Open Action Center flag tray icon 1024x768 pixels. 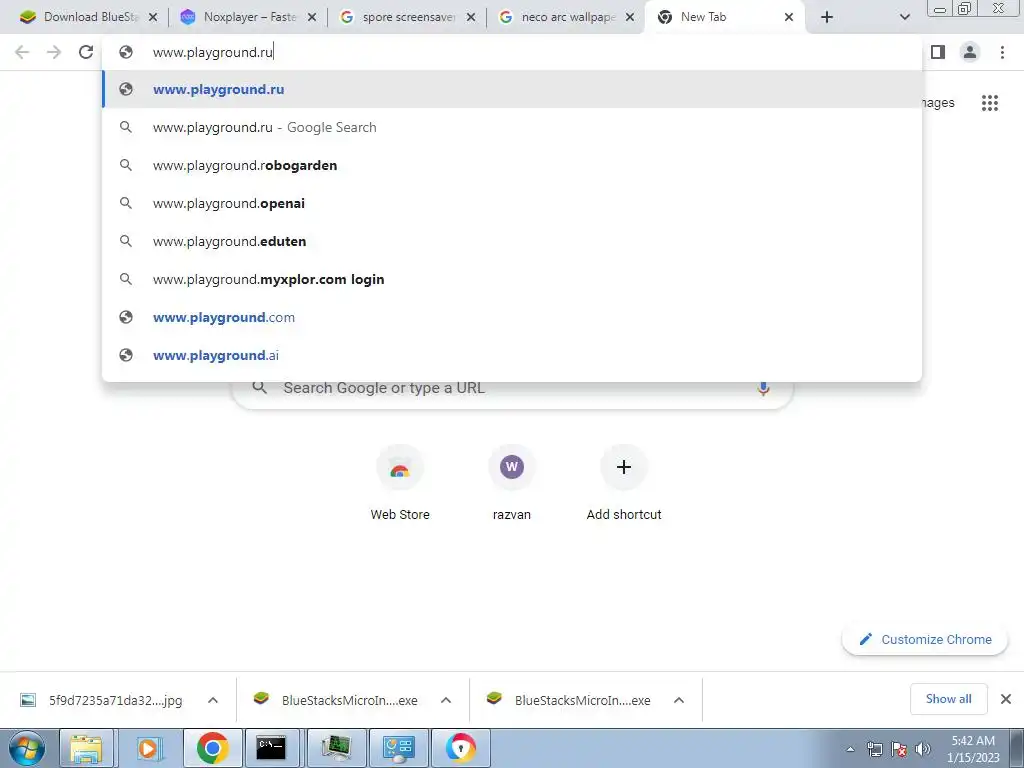coord(899,749)
